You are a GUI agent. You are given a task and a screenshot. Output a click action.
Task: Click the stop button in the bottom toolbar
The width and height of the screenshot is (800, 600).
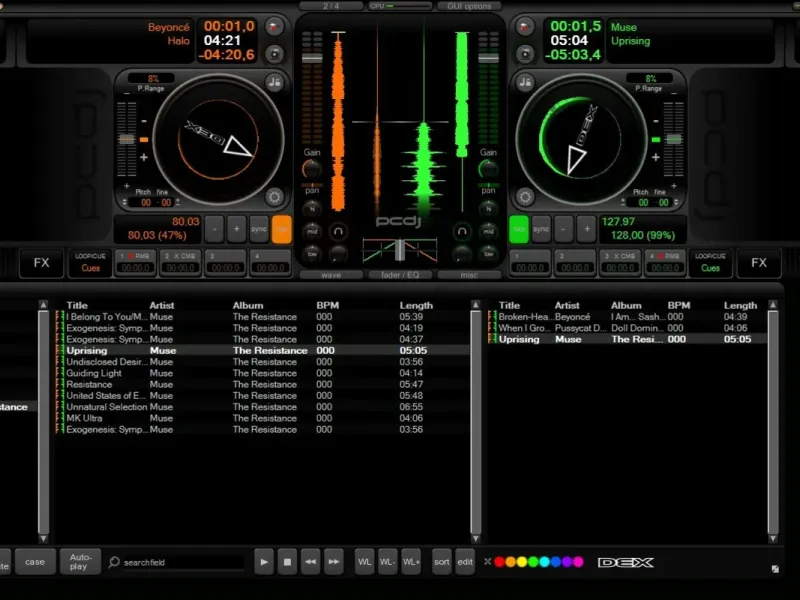(287, 562)
